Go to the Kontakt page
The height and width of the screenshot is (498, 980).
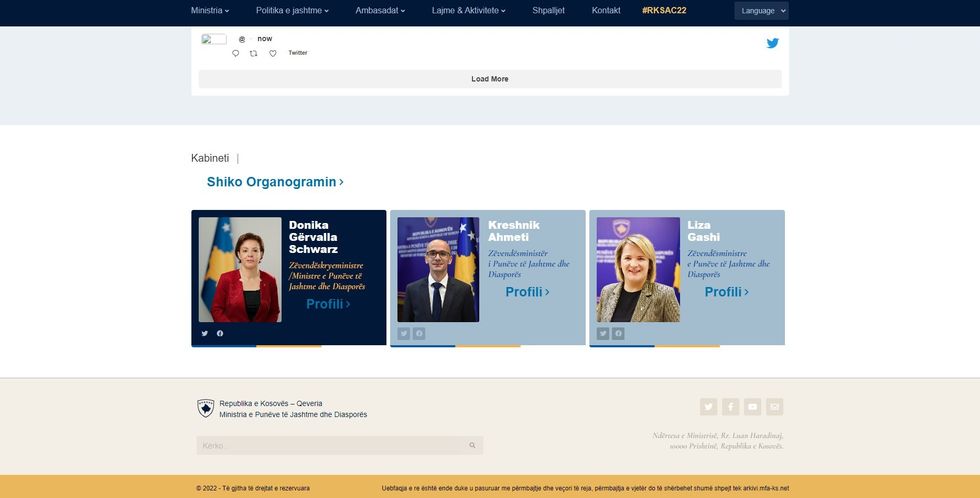click(x=606, y=11)
